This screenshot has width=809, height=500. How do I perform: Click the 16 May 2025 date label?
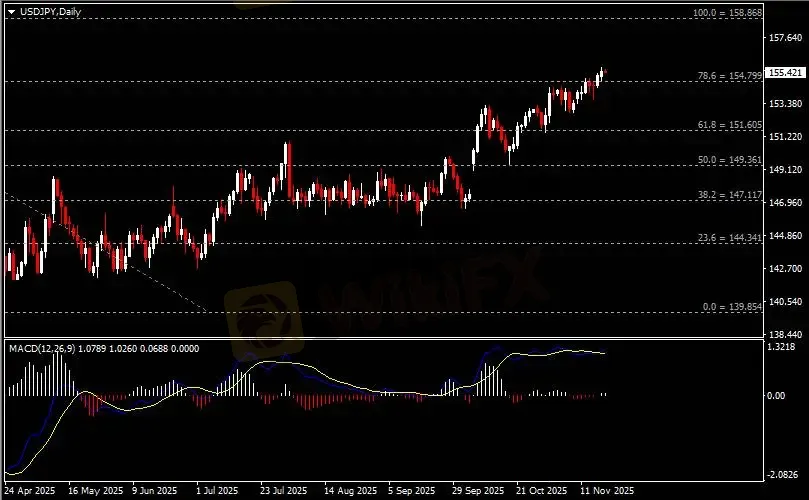coord(95,490)
